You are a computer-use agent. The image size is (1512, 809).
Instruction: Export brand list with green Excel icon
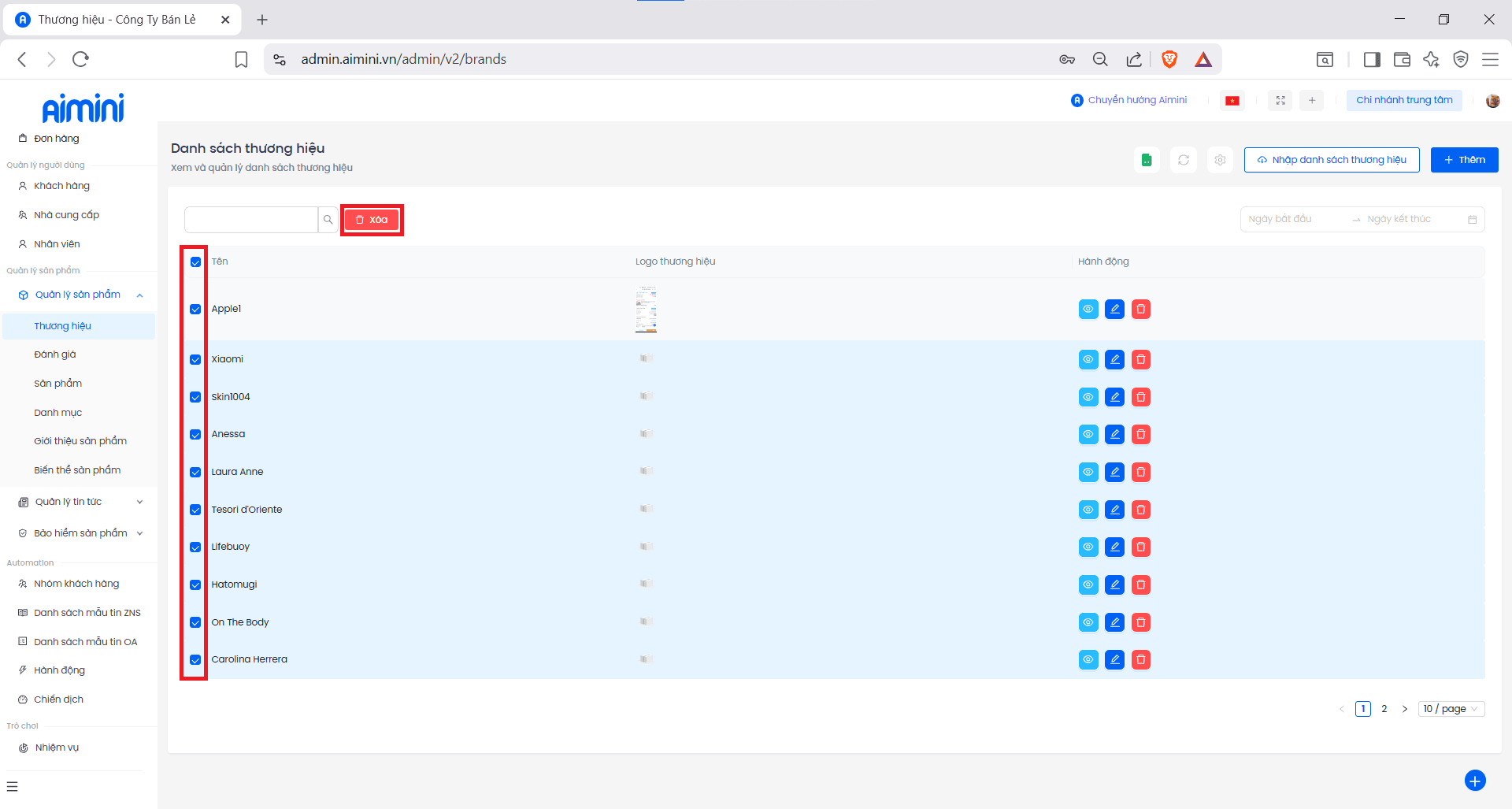pos(1147,160)
